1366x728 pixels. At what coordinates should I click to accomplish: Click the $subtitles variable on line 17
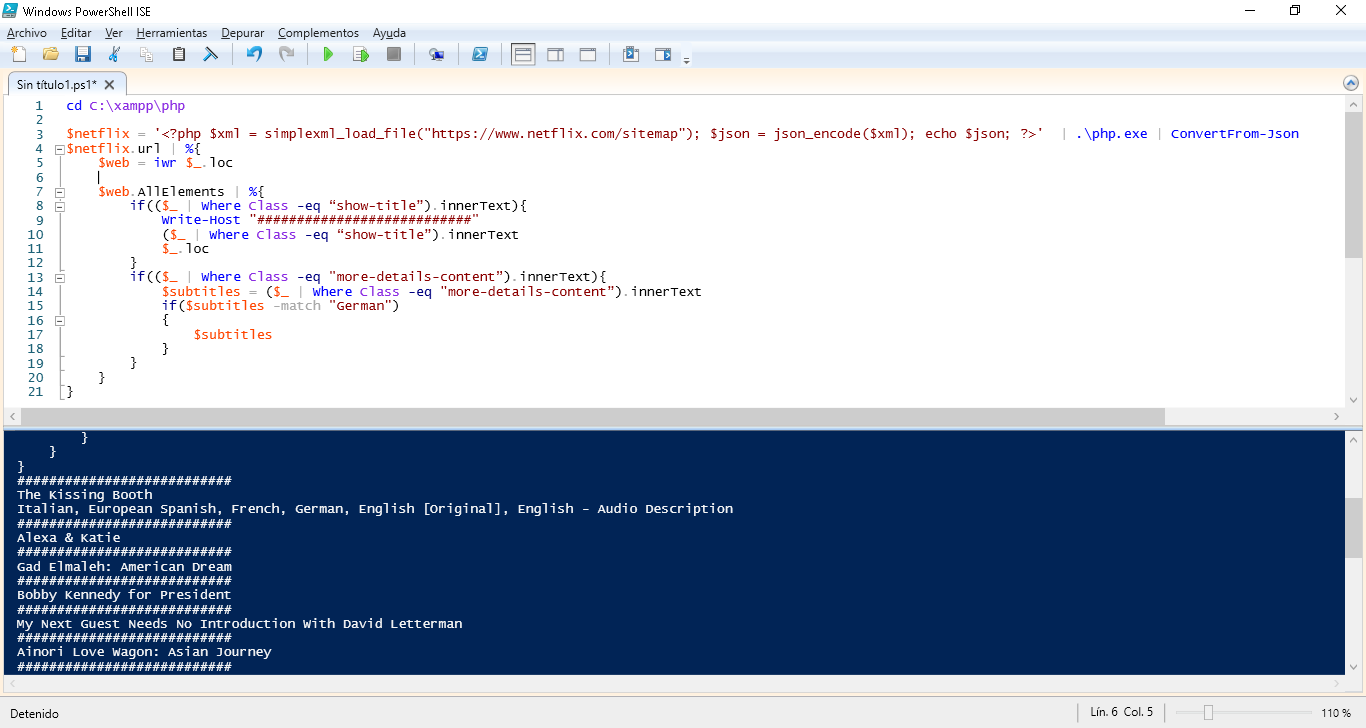click(233, 335)
